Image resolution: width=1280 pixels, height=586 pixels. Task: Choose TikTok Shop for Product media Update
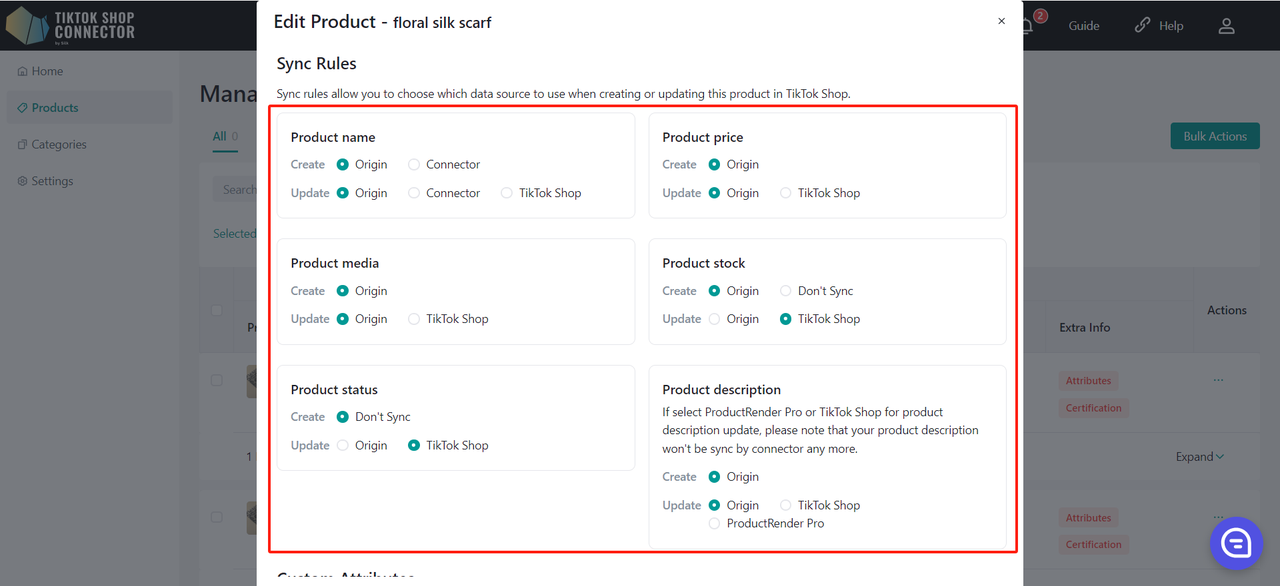(x=414, y=319)
